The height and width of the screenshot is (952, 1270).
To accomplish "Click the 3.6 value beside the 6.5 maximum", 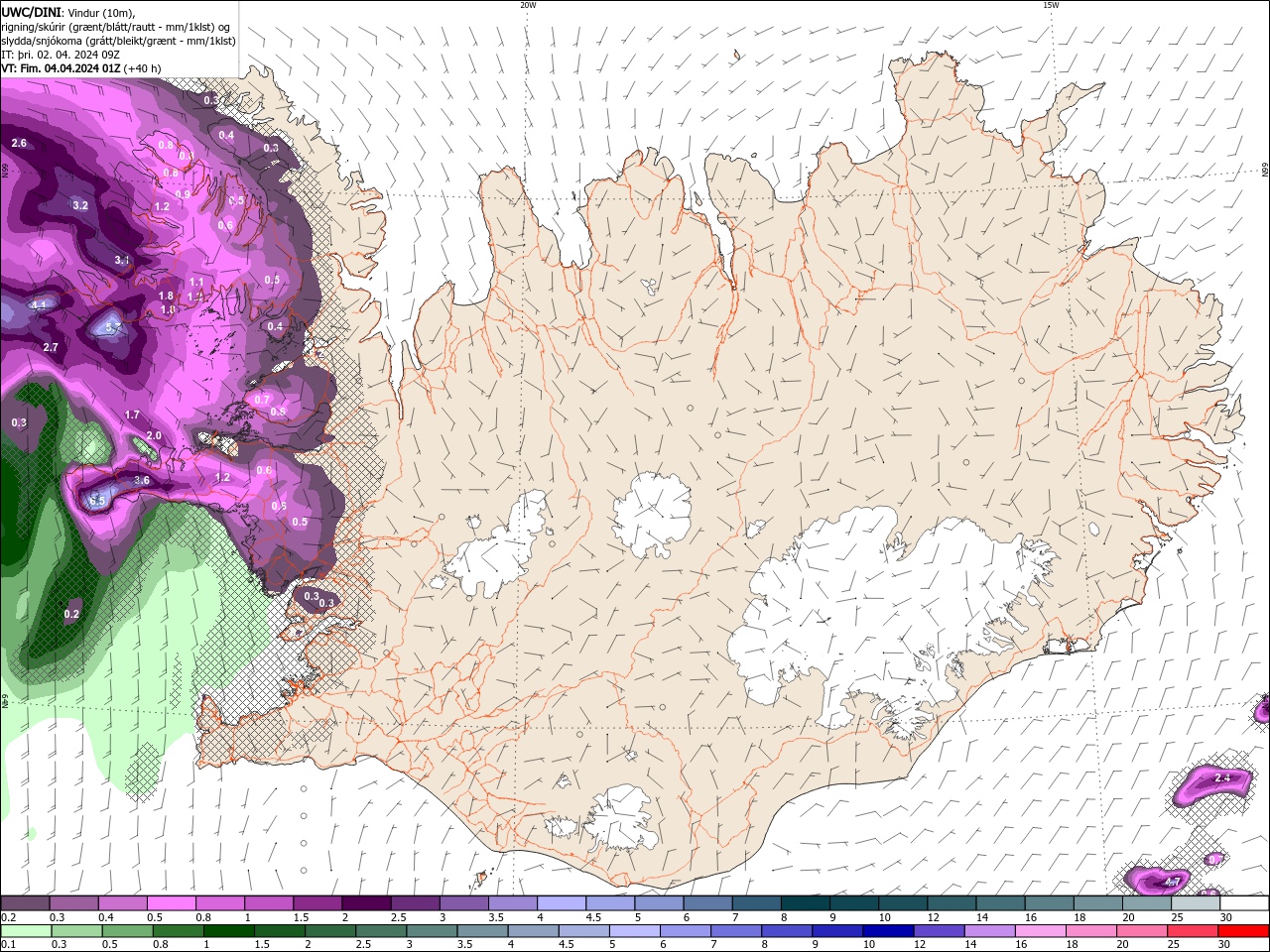I will [142, 481].
